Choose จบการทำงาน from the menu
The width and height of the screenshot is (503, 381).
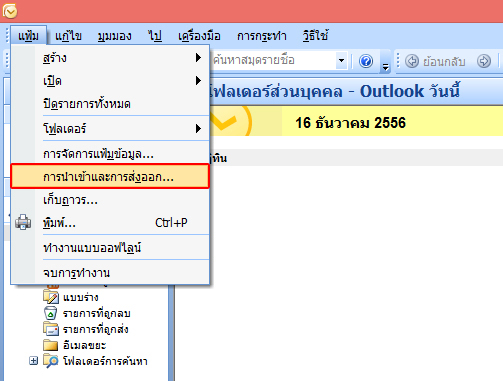point(110,273)
